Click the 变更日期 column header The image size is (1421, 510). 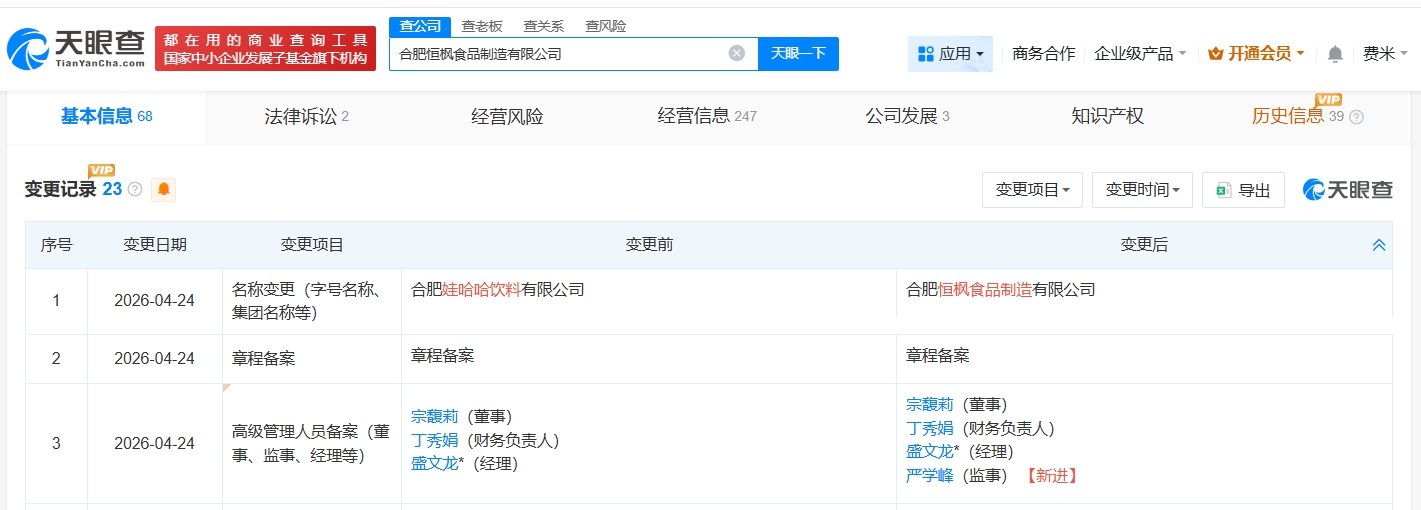[x=155, y=245]
